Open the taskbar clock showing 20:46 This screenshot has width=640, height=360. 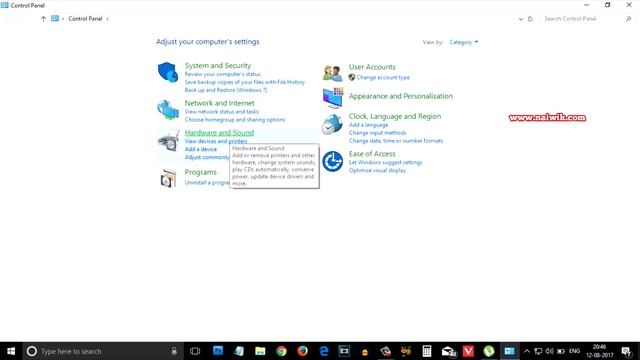coord(599,351)
